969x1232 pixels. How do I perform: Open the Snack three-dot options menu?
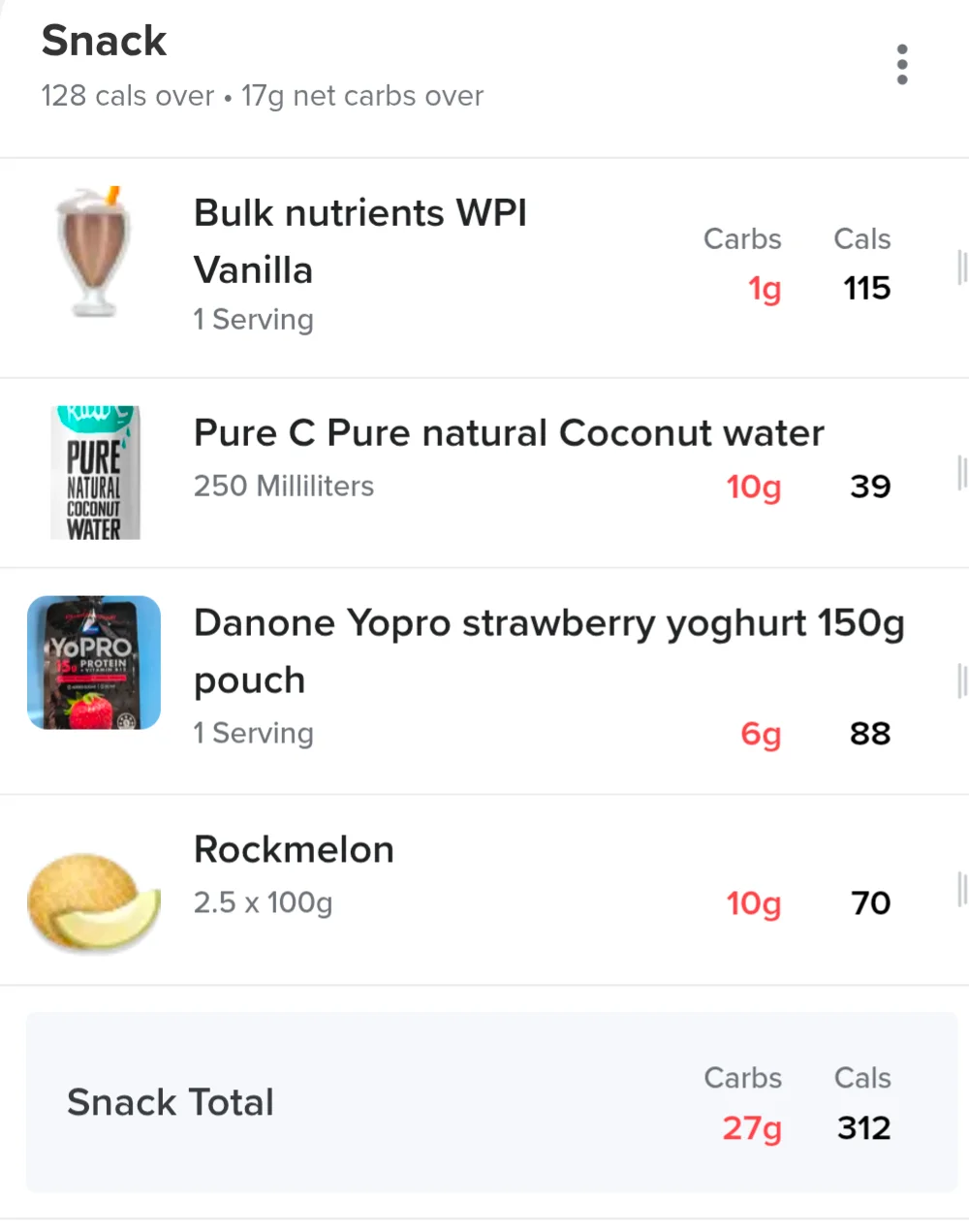902,65
